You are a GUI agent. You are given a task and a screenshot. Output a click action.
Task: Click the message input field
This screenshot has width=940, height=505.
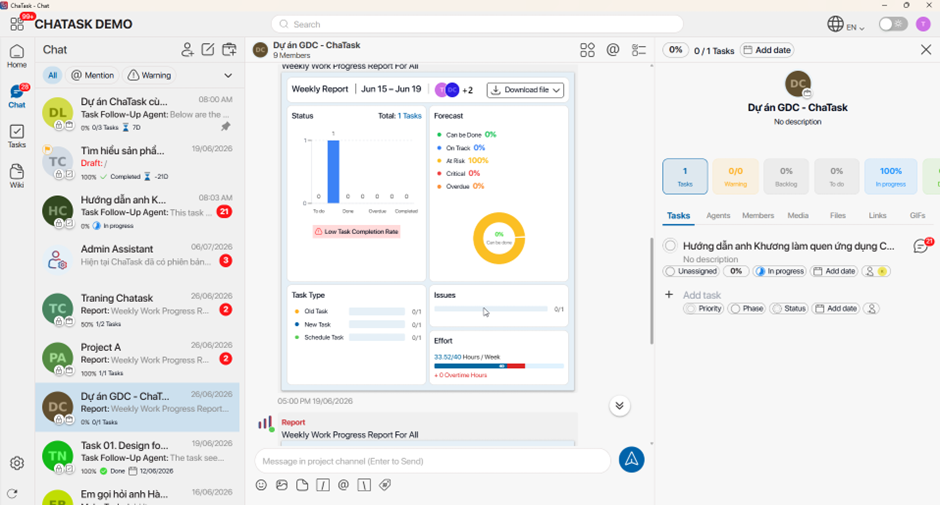tap(433, 461)
